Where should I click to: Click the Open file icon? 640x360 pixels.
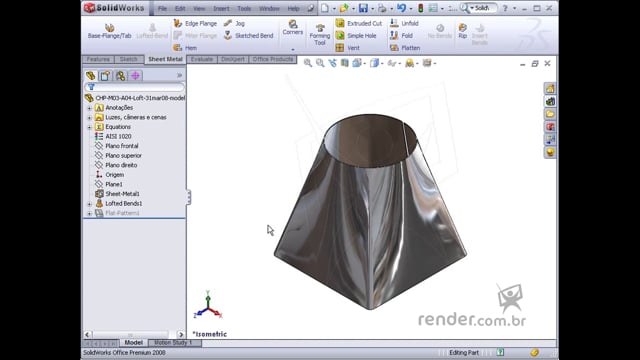tap(344, 8)
